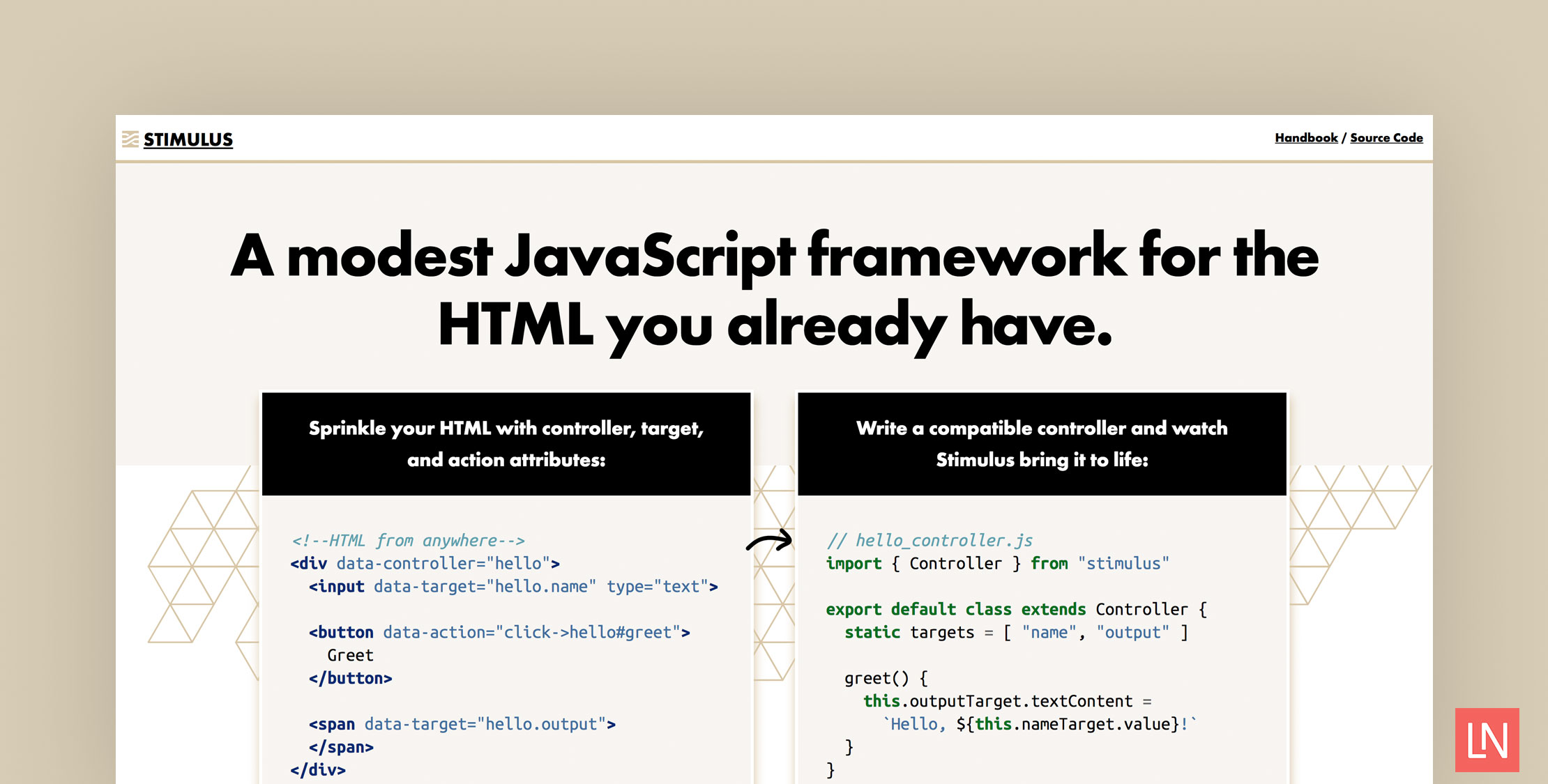Select the Greet button label in the HTML snippet
1548x784 pixels.
click(350, 655)
